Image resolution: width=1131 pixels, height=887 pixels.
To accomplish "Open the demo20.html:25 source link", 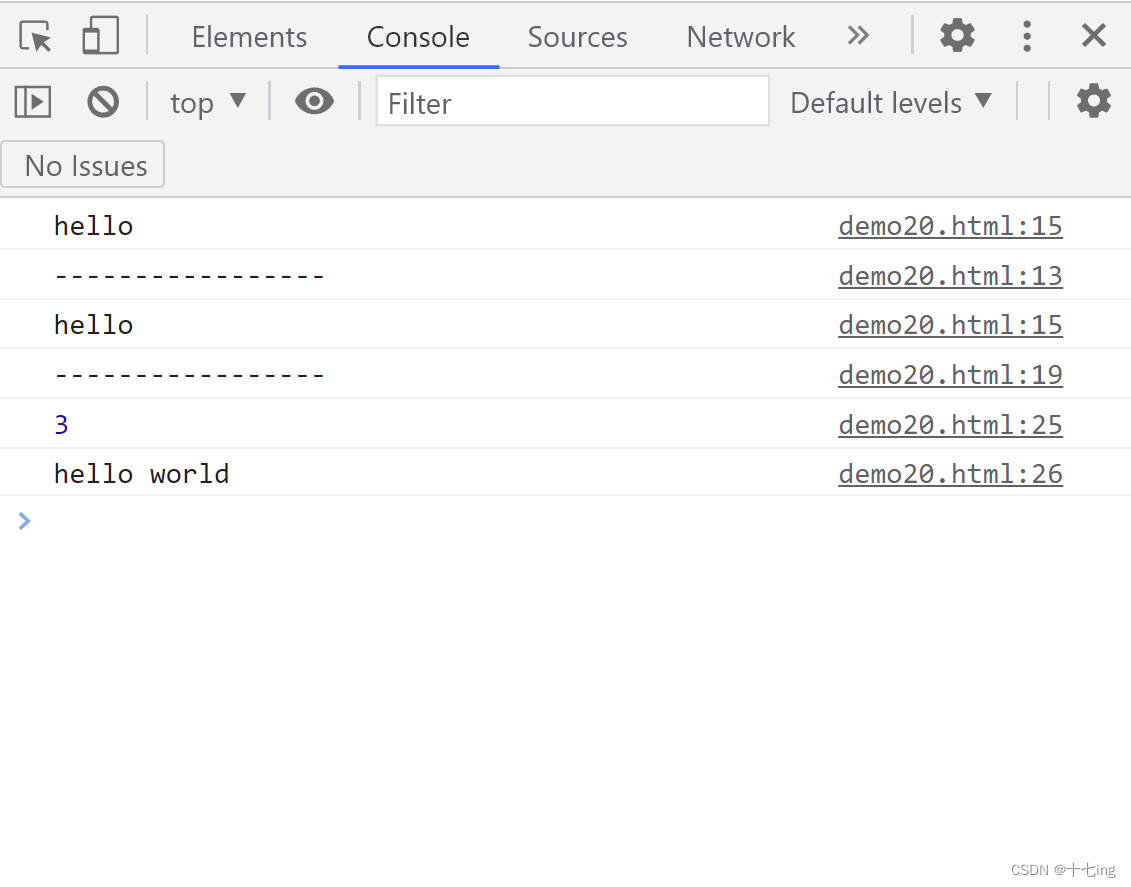I will [950, 425].
